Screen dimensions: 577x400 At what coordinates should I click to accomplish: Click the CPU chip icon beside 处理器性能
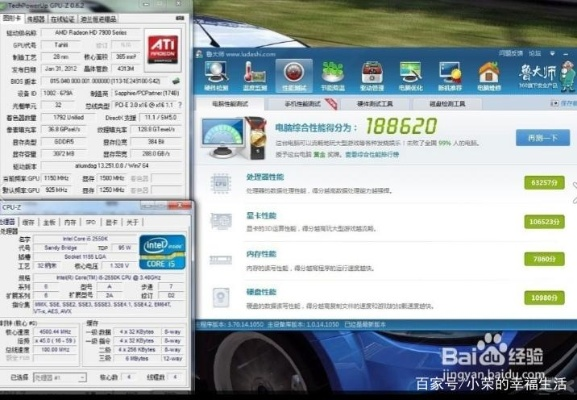[220, 184]
